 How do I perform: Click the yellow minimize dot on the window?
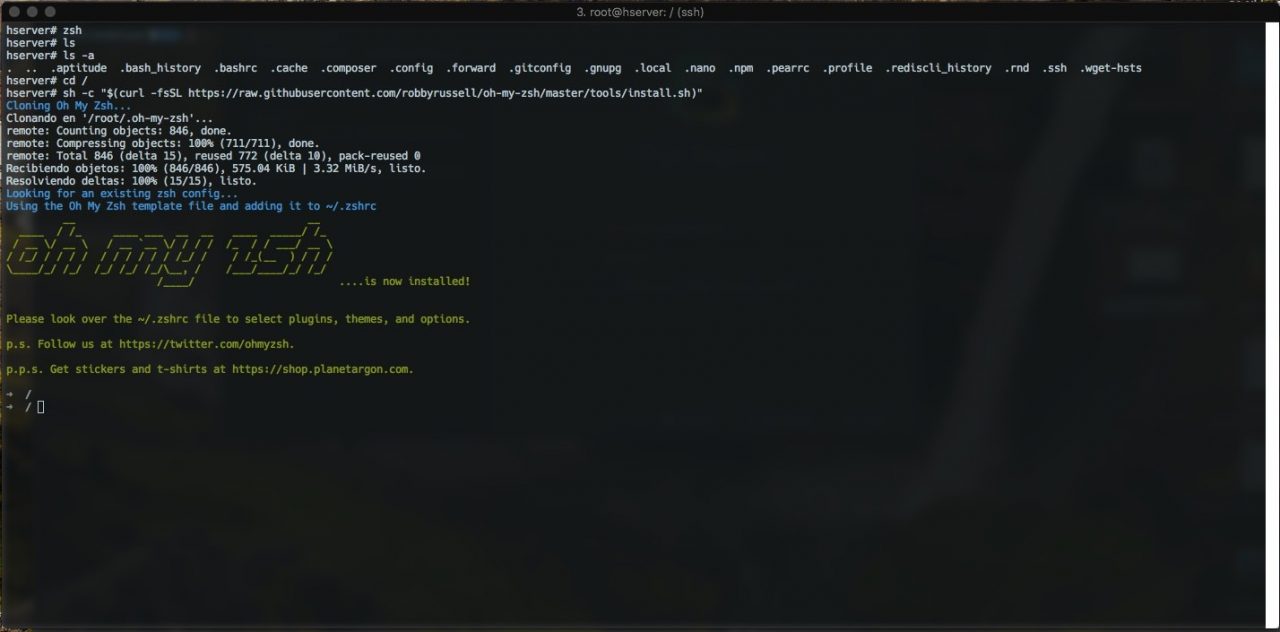pyautogui.click(x=31, y=12)
